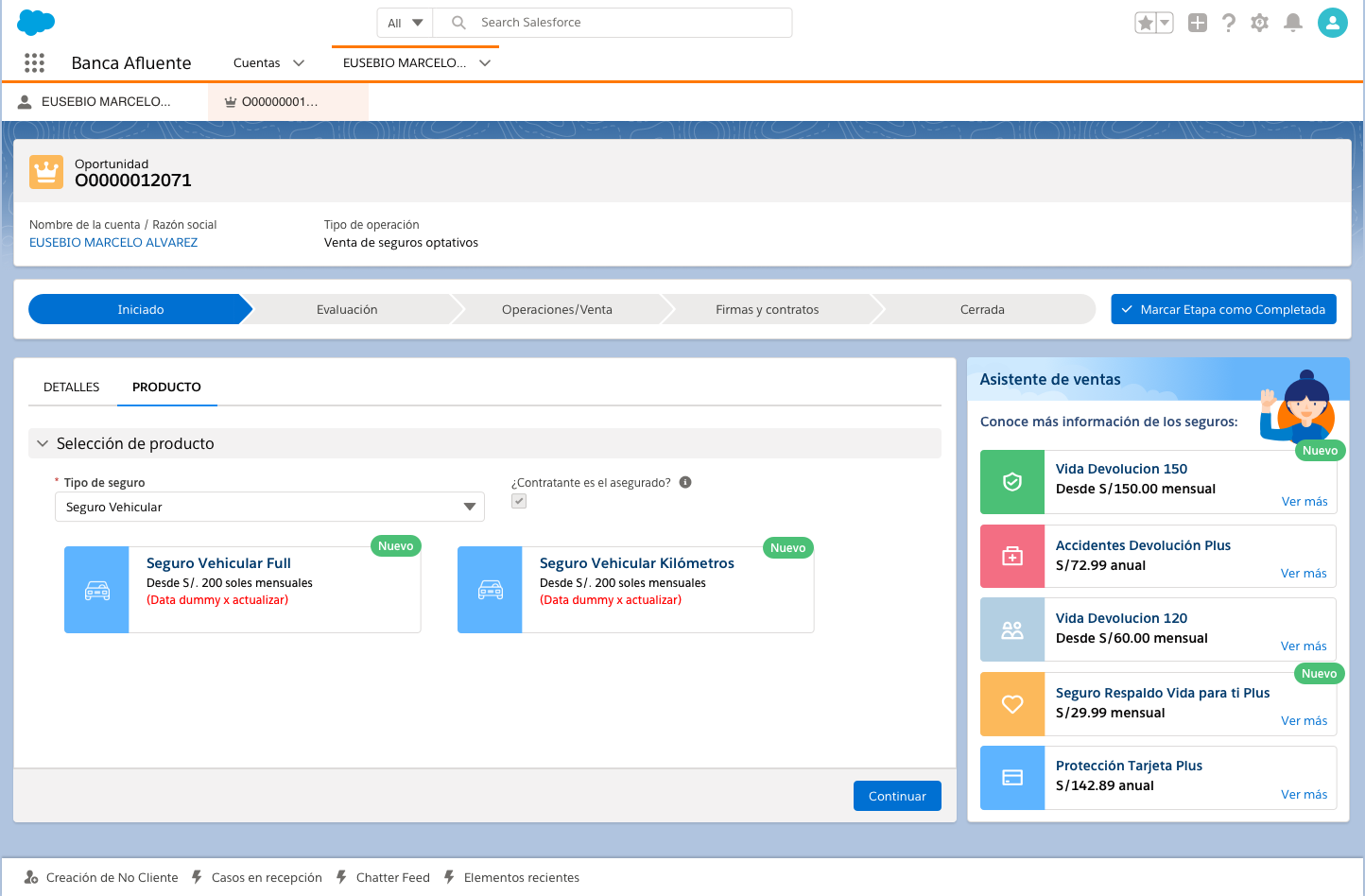Open the Elementos recientes utility item
Screen dimensions: 1365x896
[511, 877]
